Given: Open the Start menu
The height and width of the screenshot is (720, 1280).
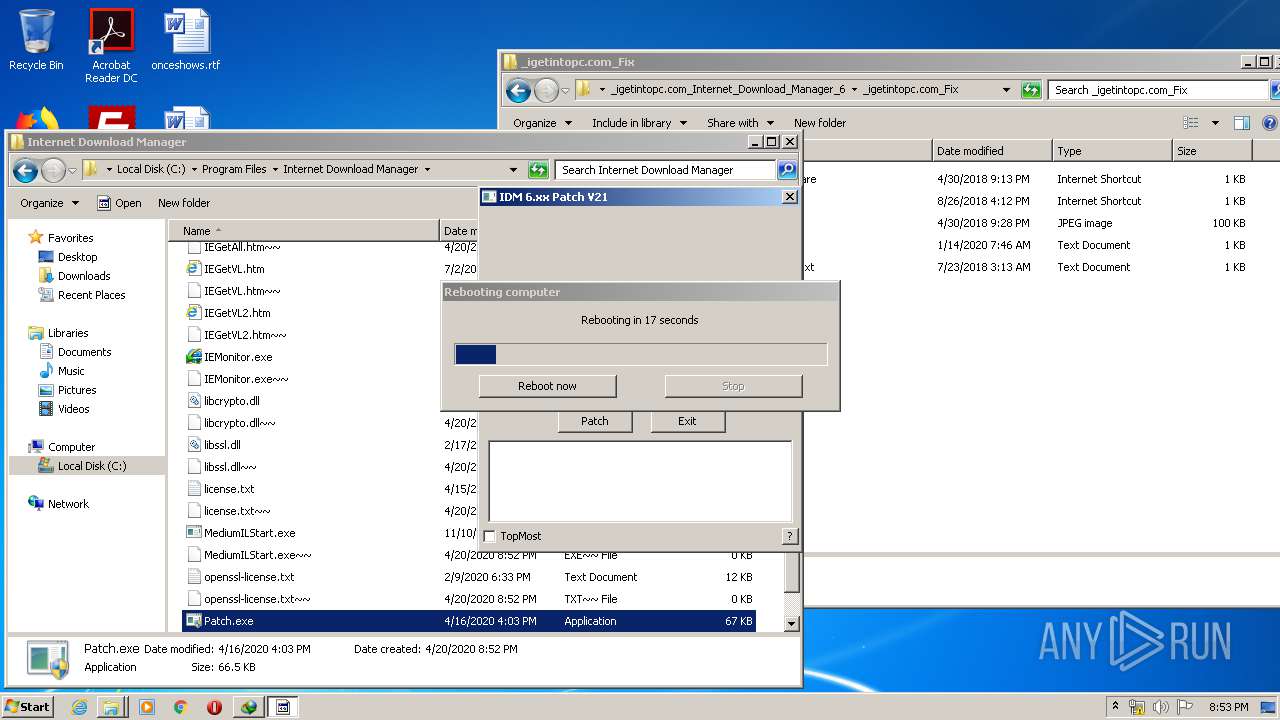Looking at the screenshot, I should coord(27,707).
